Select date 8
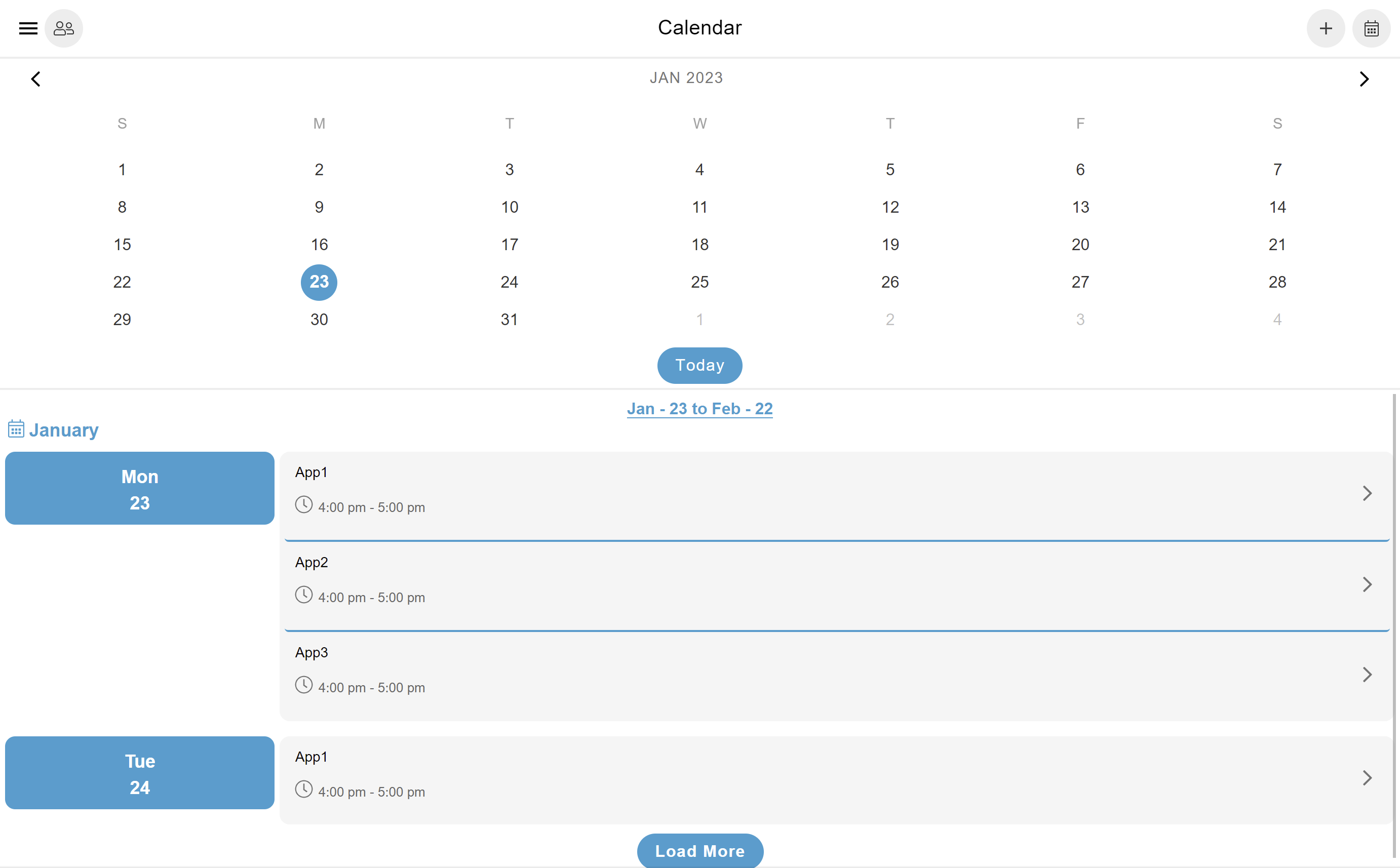This screenshot has height=868, width=1400. pyautogui.click(x=122, y=207)
